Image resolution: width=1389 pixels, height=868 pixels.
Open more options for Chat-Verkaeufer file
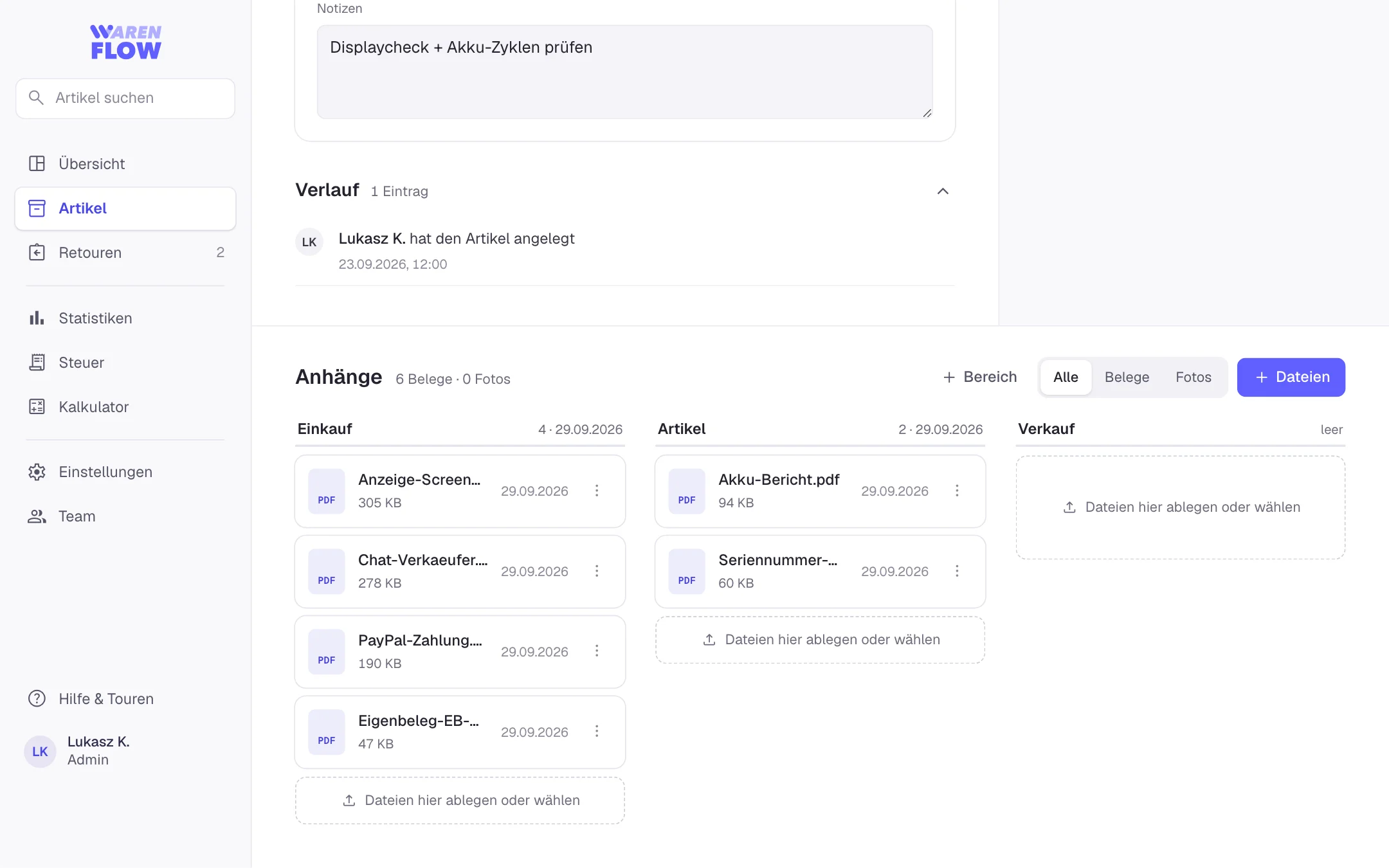[x=597, y=571]
